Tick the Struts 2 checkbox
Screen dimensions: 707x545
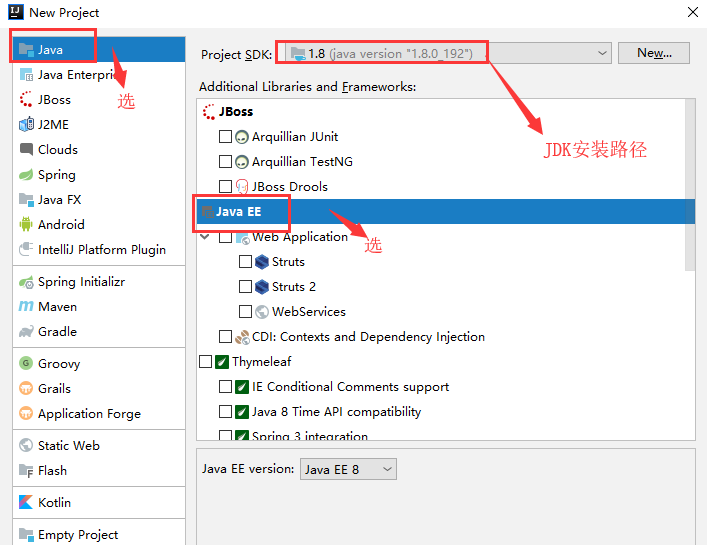click(245, 287)
